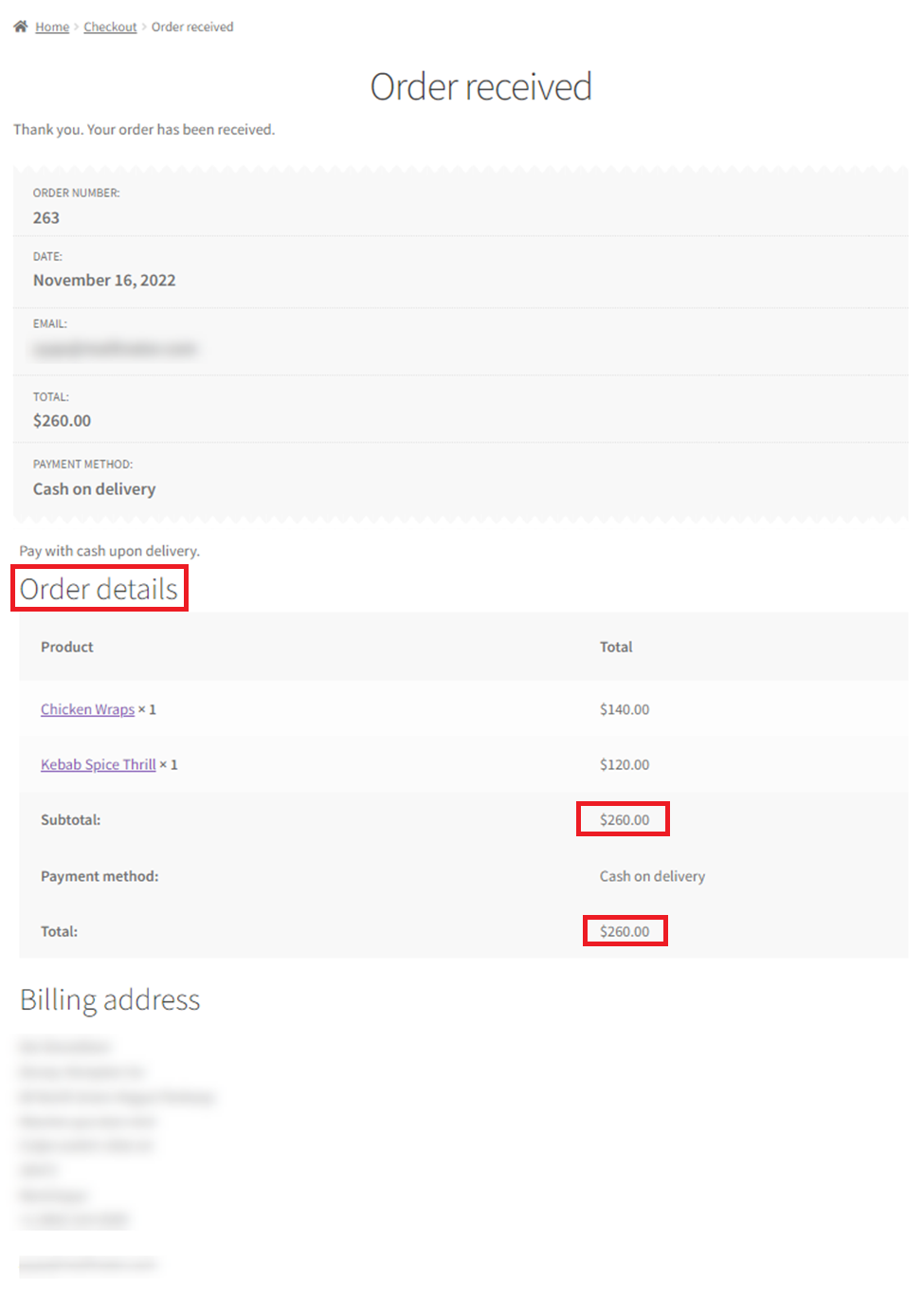Click the $140.00 Chicken Wraps price
Screen dimensions: 924x1299
tap(625, 709)
